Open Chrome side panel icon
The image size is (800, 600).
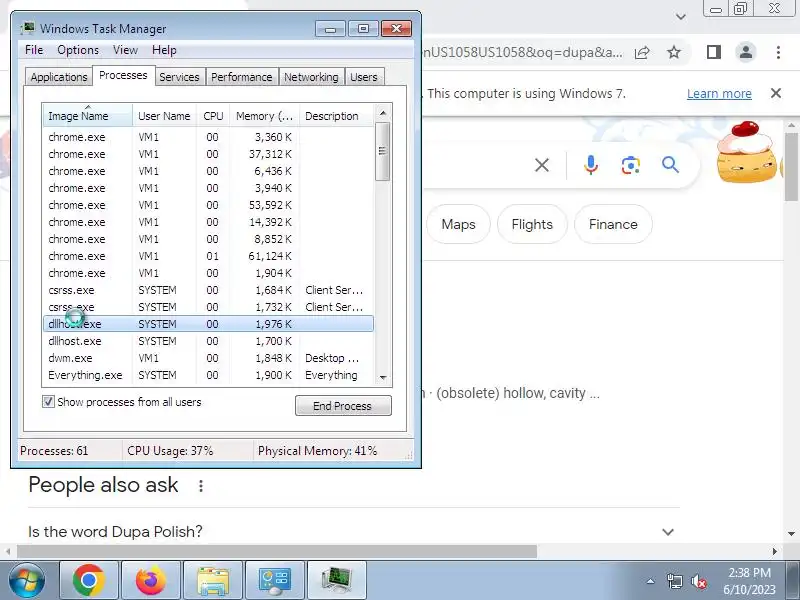(x=713, y=52)
